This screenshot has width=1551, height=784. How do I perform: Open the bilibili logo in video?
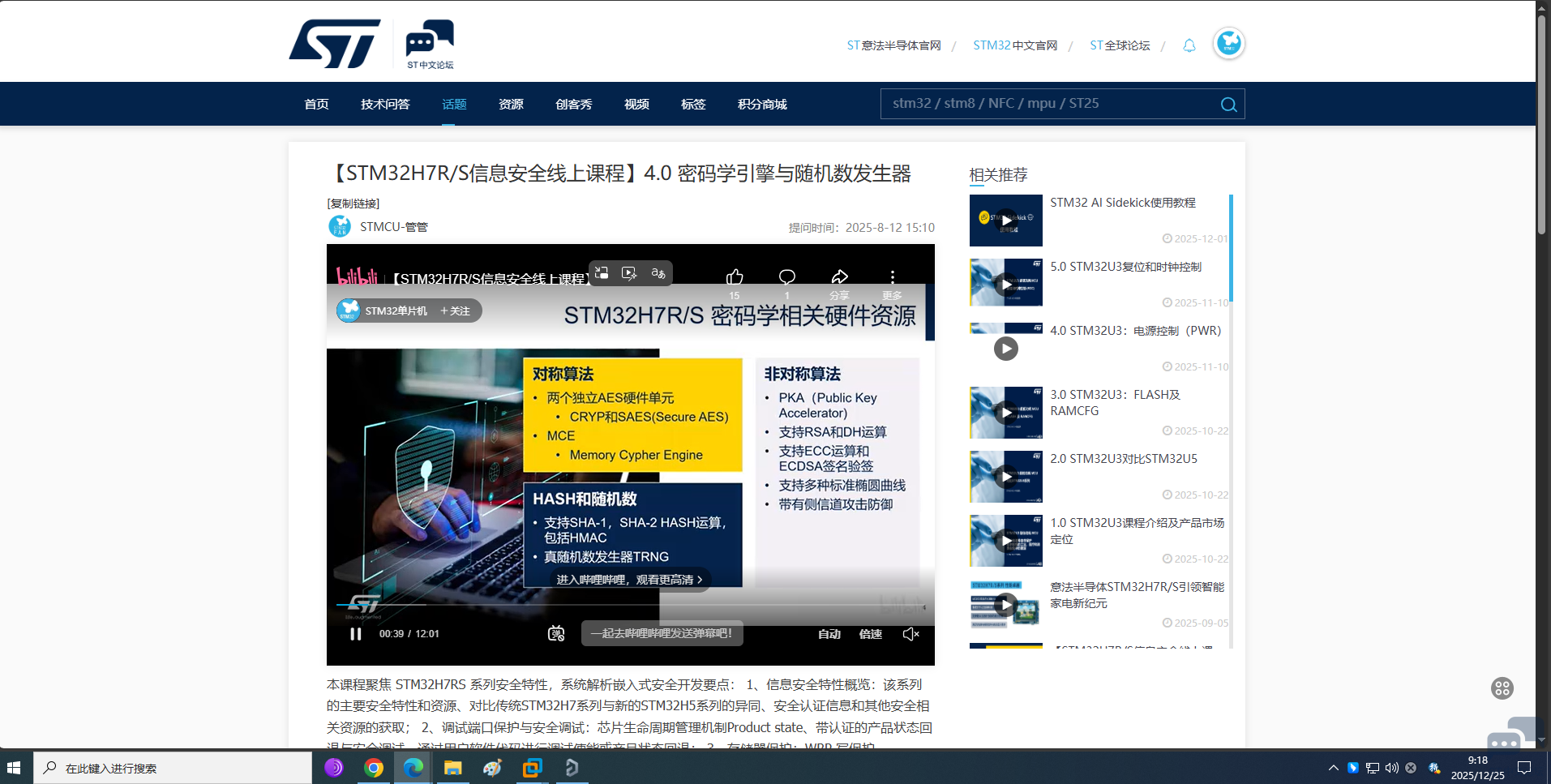coord(357,277)
